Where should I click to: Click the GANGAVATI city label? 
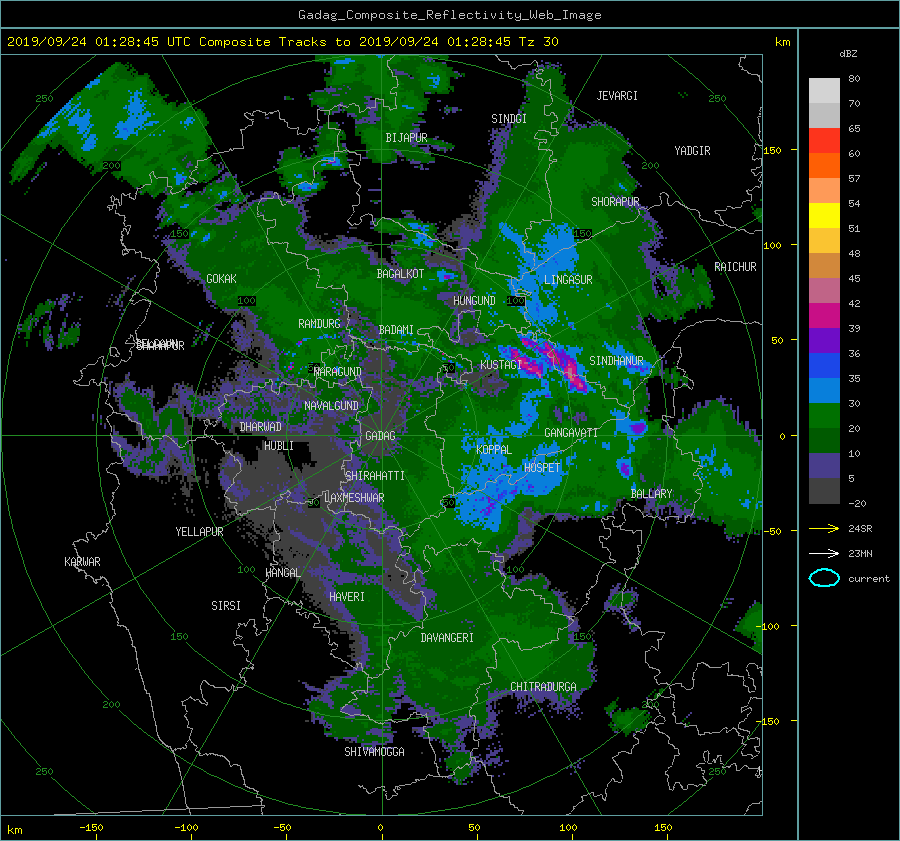click(571, 433)
